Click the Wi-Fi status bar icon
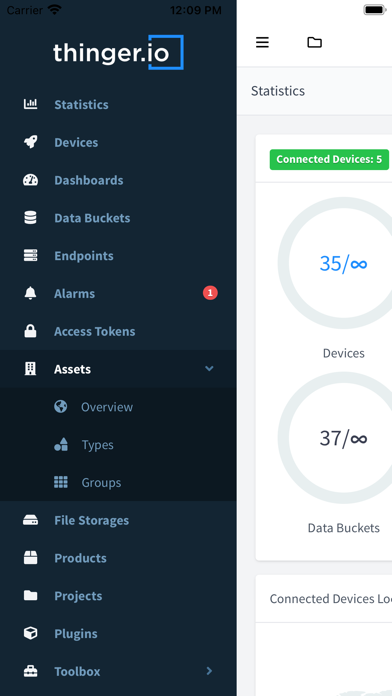 point(55,10)
